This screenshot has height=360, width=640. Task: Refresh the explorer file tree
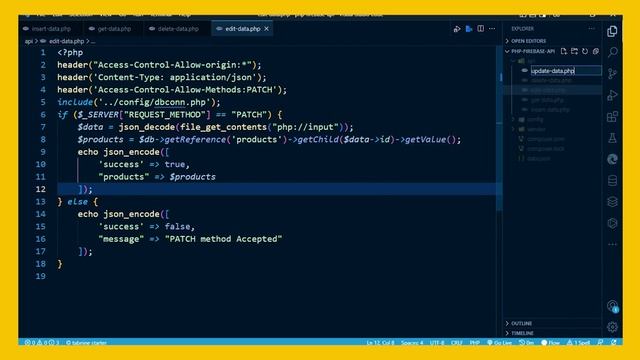[x=585, y=51]
